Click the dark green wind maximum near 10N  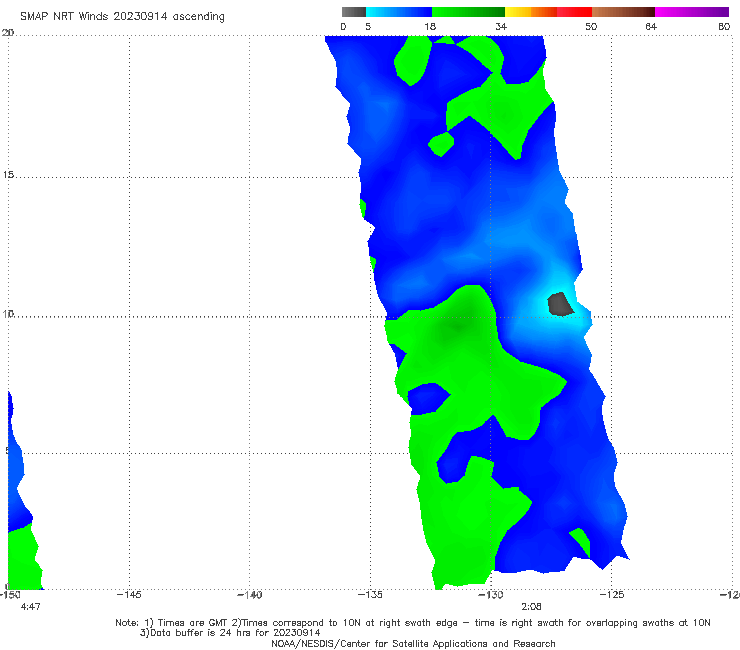(457, 325)
